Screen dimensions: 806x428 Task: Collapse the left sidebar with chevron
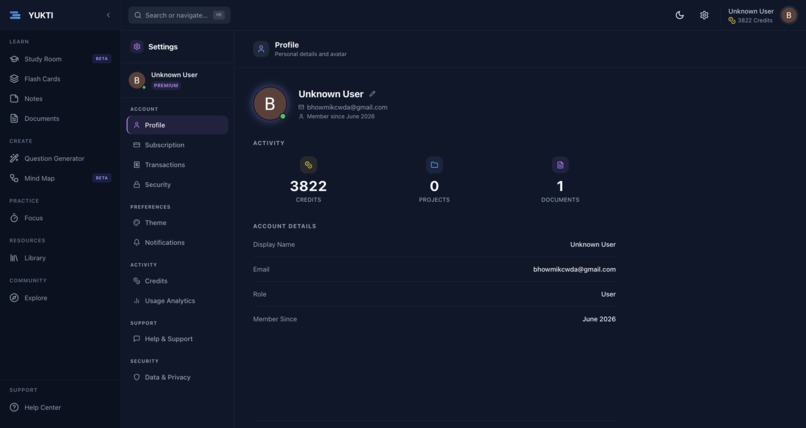(108, 15)
